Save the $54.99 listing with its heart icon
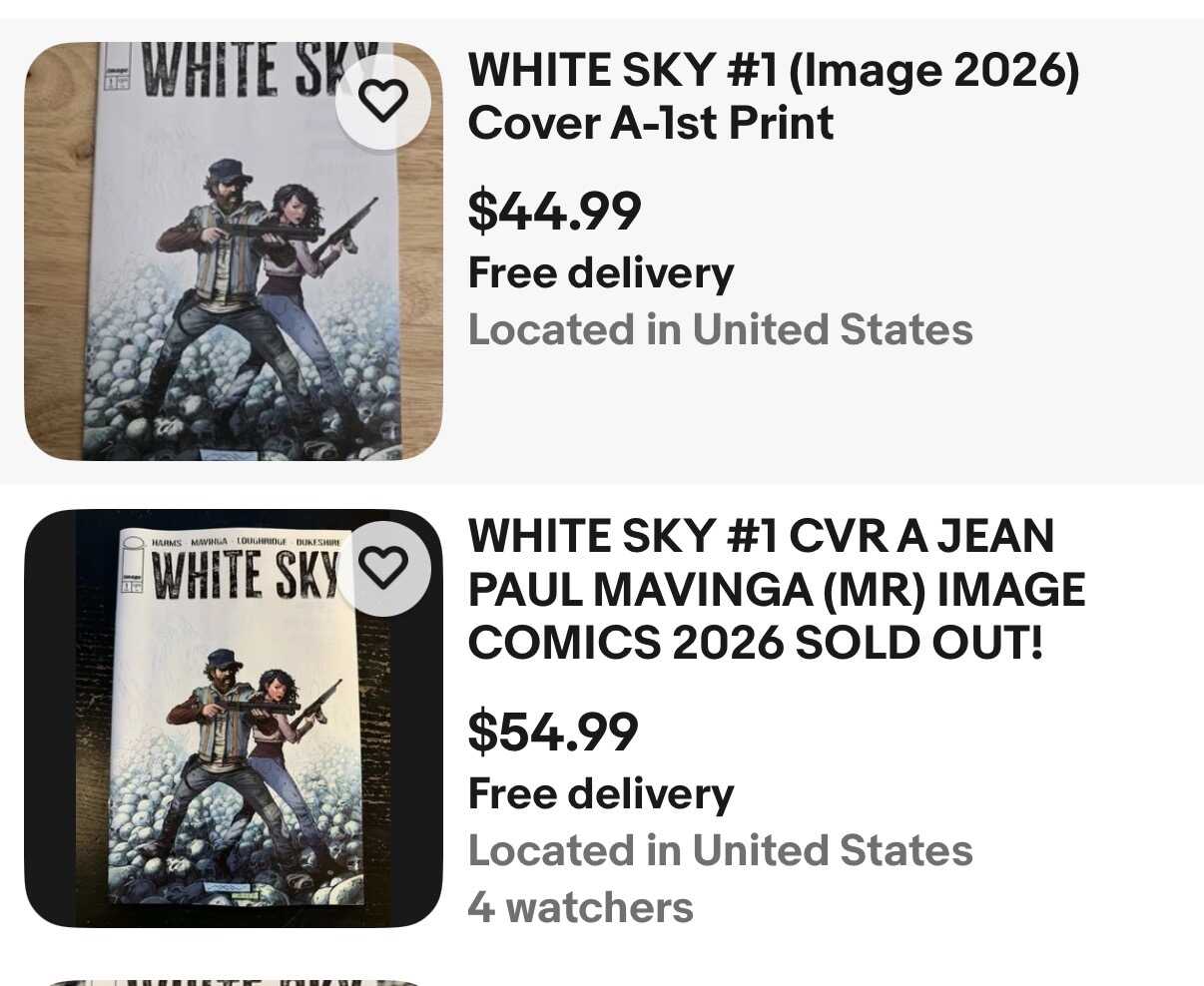Image resolution: width=1204 pixels, height=986 pixels. point(383,567)
